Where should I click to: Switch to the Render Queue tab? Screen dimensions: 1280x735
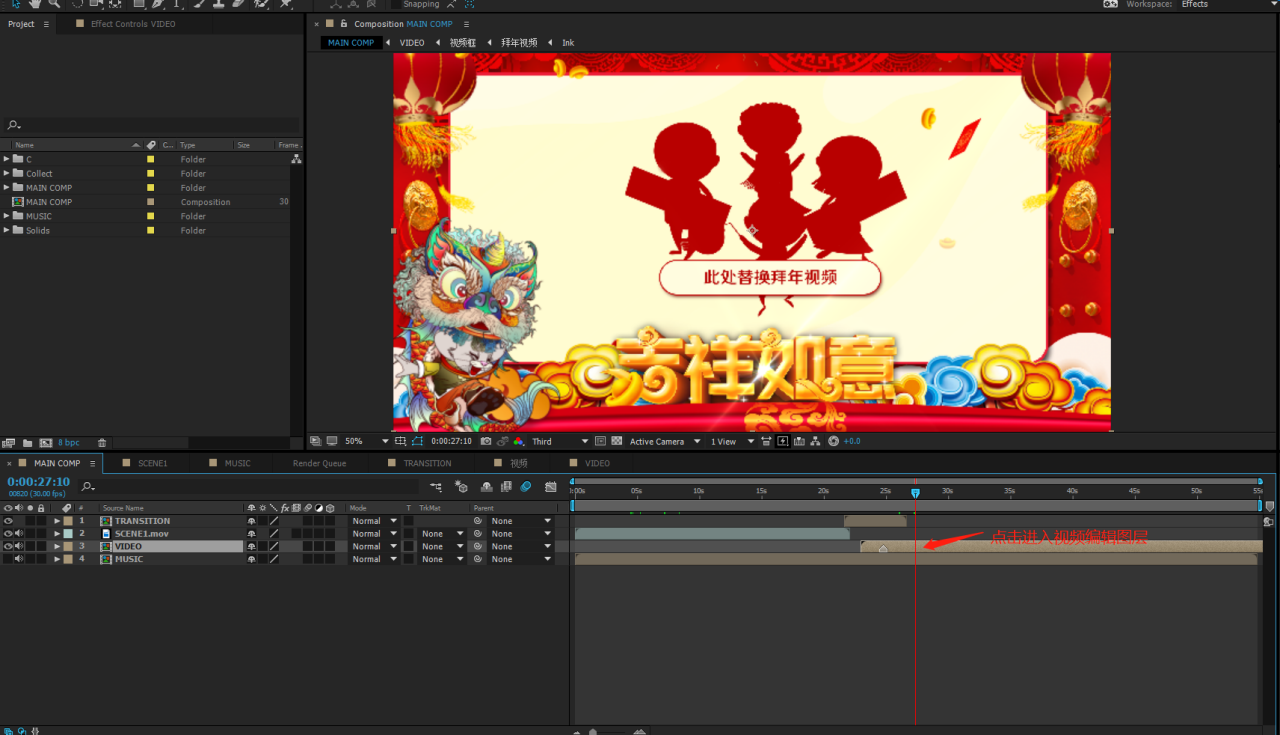point(319,464)
